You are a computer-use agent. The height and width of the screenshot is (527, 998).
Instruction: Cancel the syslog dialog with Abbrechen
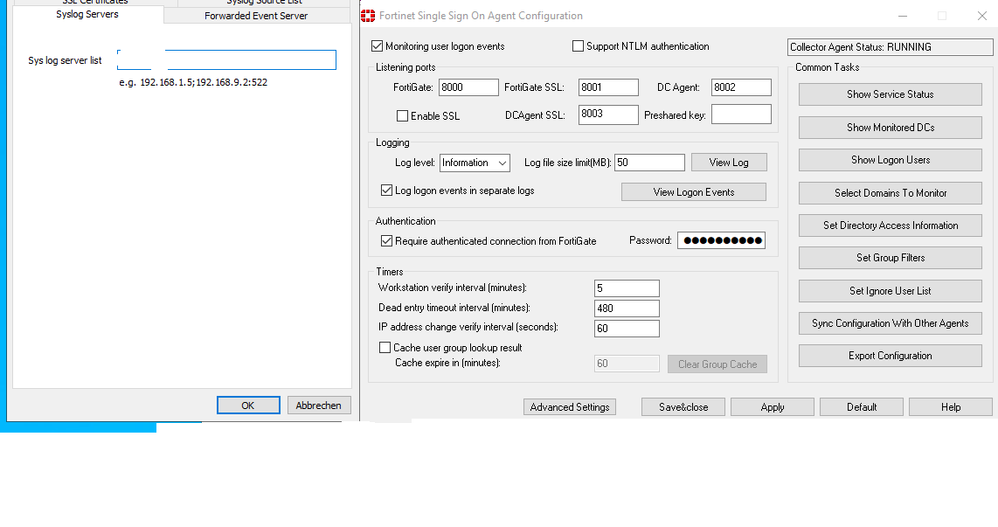pyautogui.click(x=319, y=405)
